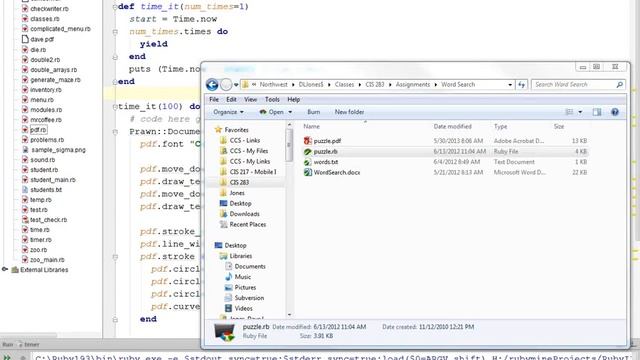The image size is (640, 360).
Task: Open Downloads in Favorites
Action: pos(244,214)
